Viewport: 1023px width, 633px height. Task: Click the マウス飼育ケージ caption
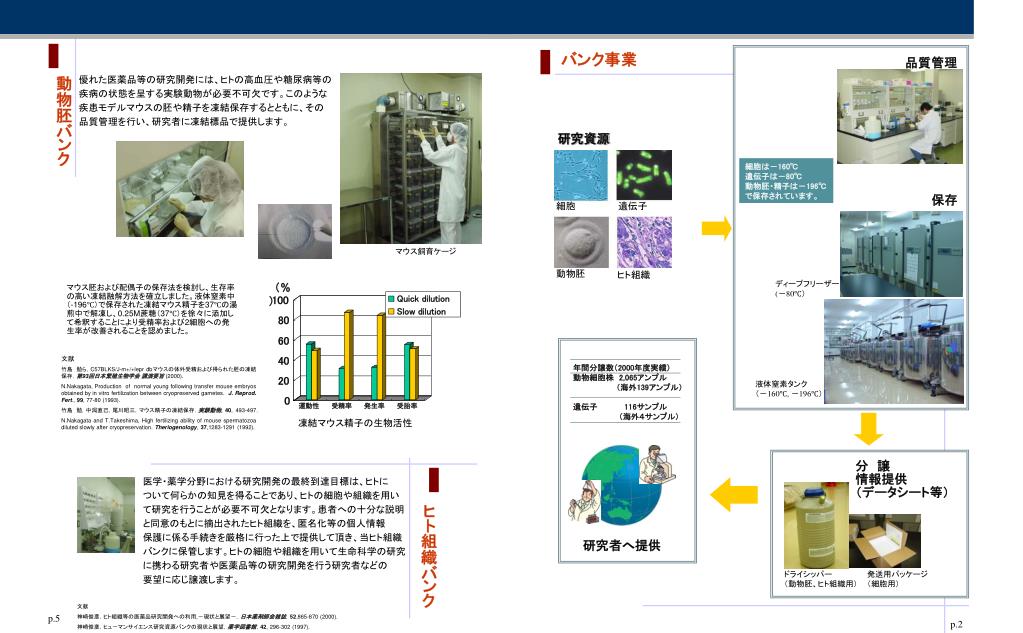coord(425,251)
